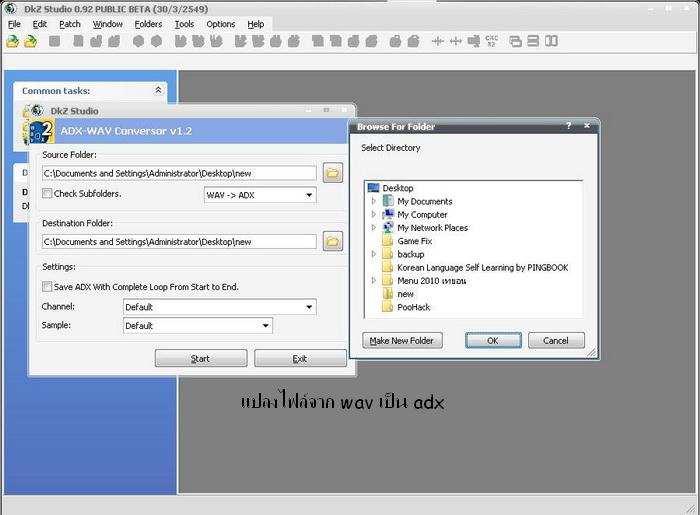Cancel the Browse For Folder dialog
700x515 pixels.
coord(556,341)
